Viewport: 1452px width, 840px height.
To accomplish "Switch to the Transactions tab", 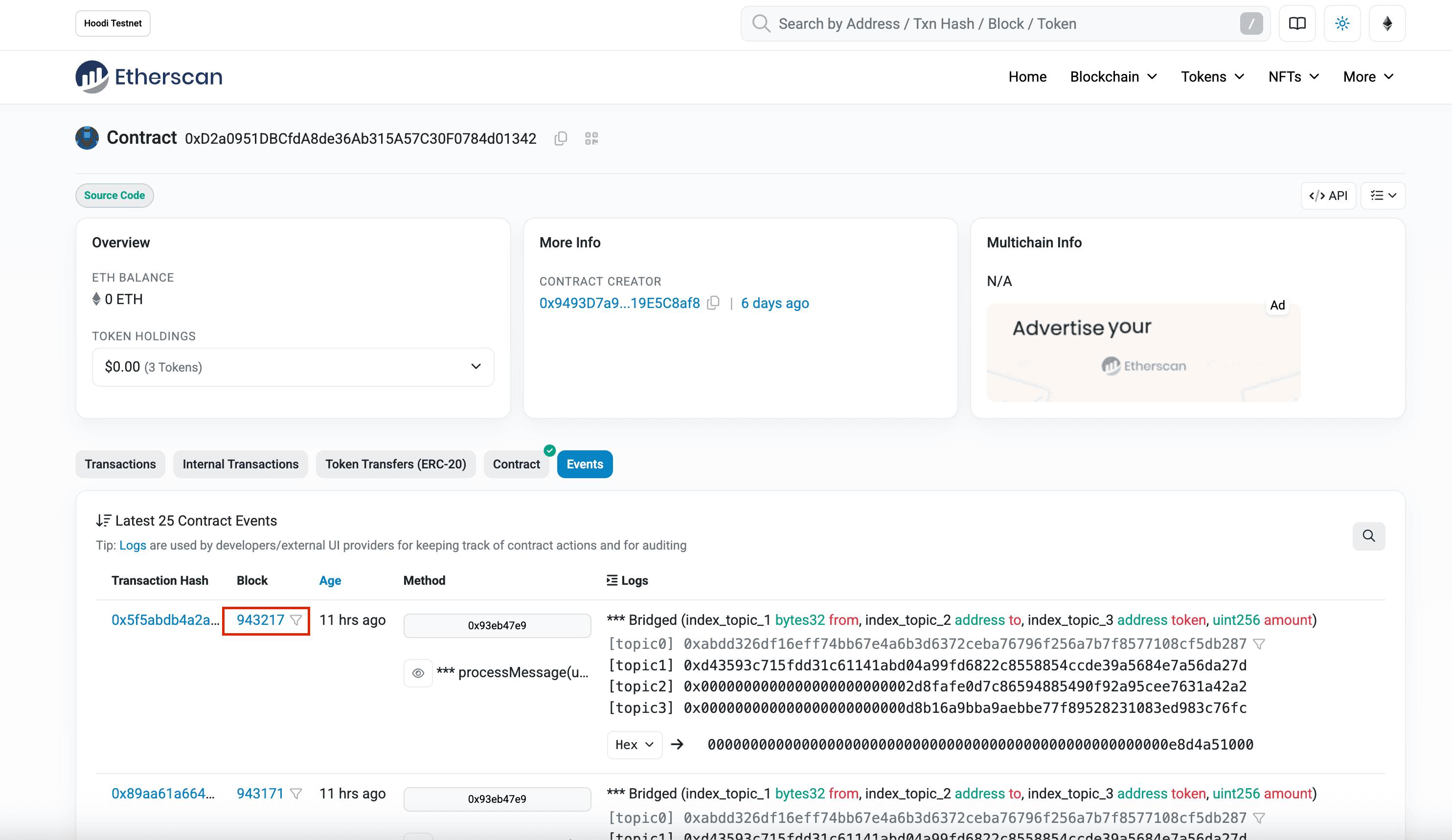I will click(120, 464).
